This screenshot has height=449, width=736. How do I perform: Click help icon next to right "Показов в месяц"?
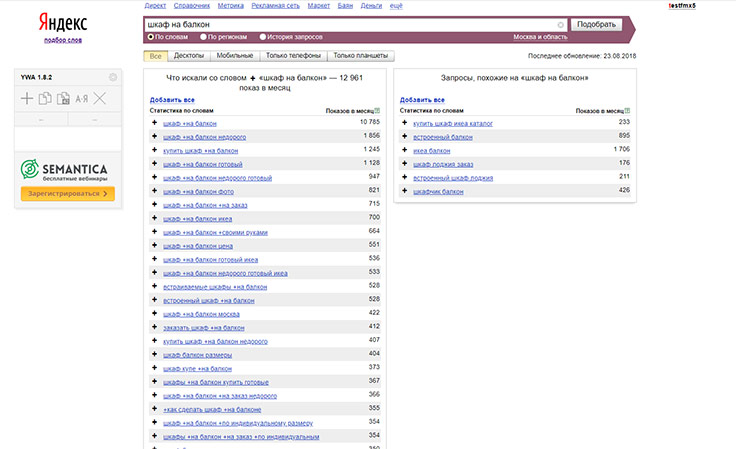pos(629,110)
